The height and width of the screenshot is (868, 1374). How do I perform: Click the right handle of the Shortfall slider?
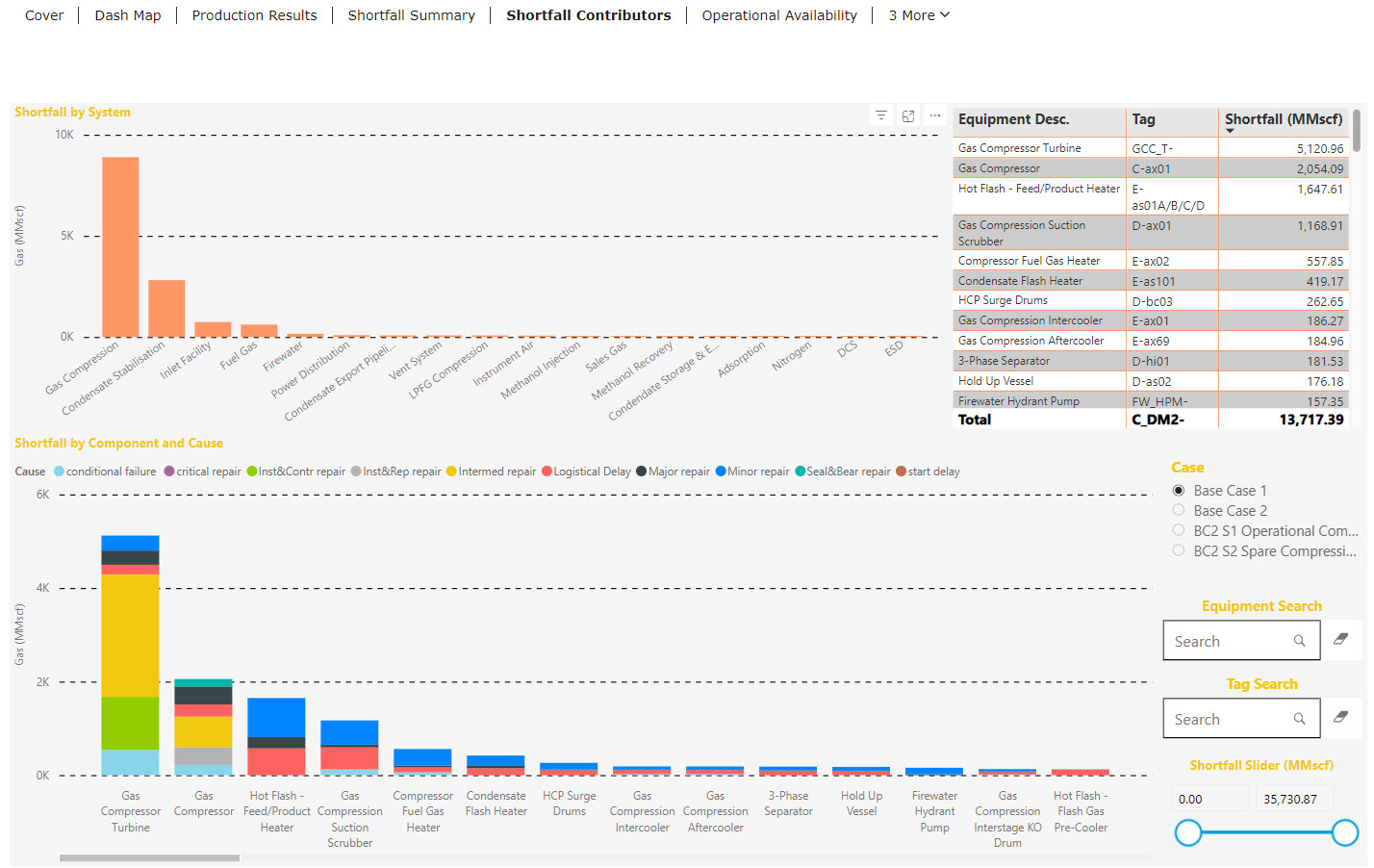pyautogui.click(x=1345, y=833)
